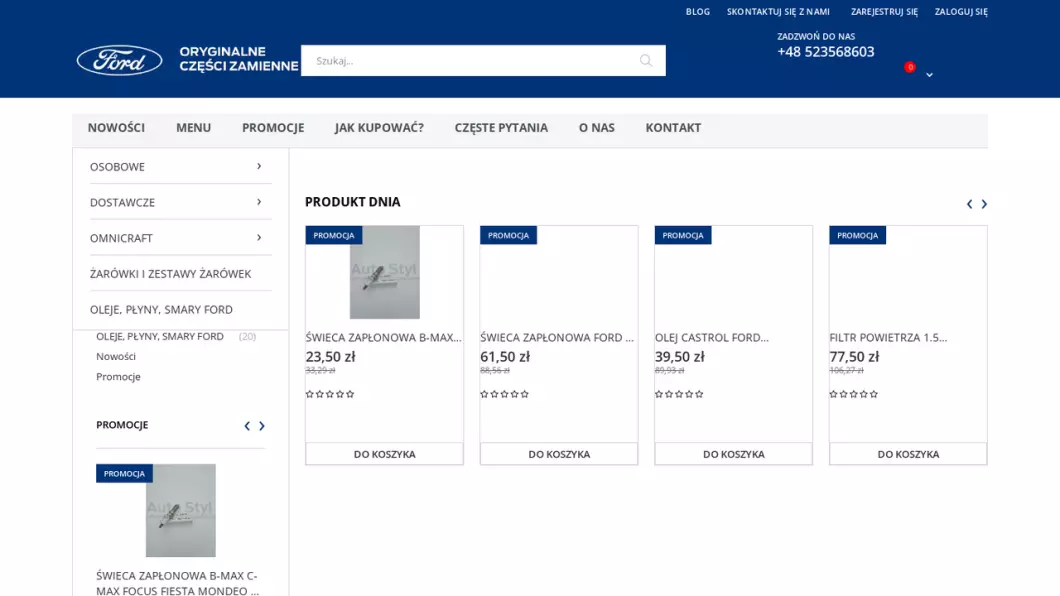This screenshot has height=596, width=1060.
Task: Add 23,50 zł spark plug to cart
Action: click(385, 454)
